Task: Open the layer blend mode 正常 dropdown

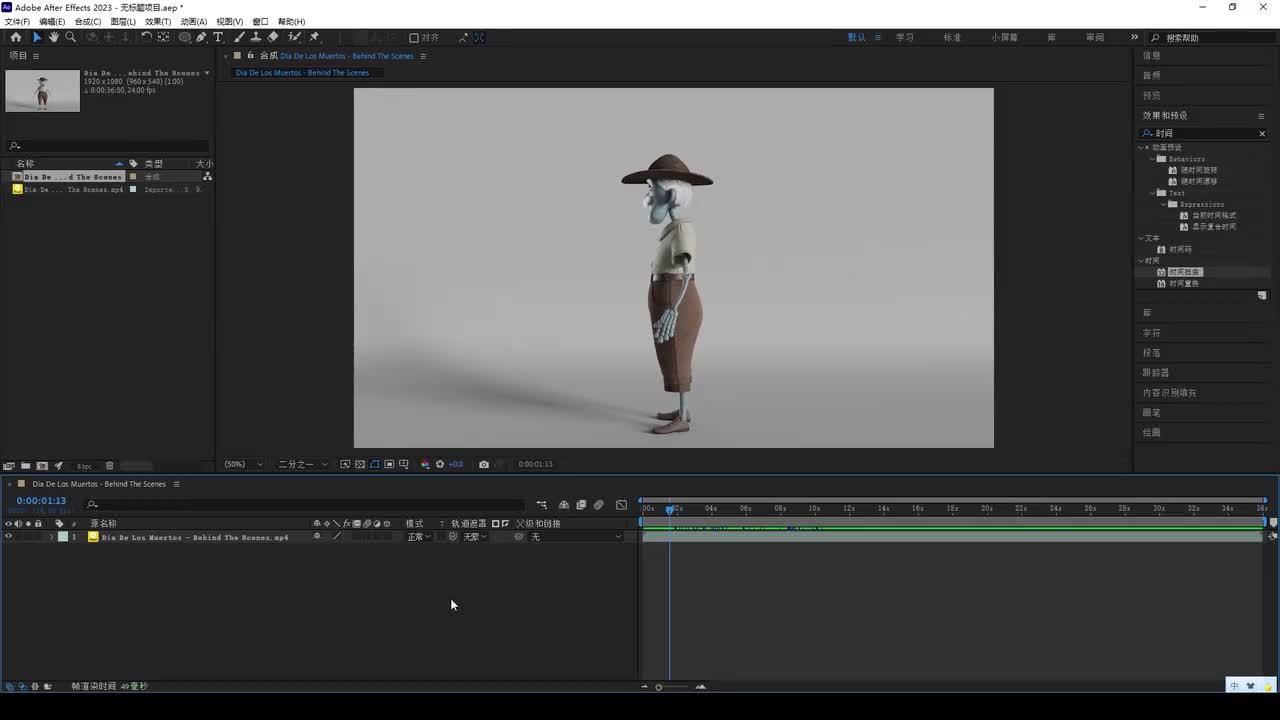Action: 419,537
